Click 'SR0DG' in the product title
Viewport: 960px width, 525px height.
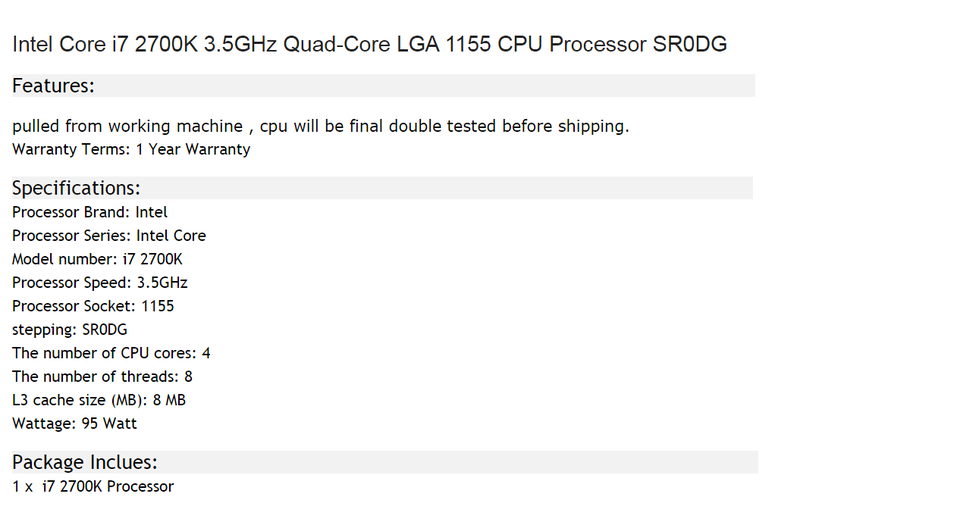click(x=691, y=44)
